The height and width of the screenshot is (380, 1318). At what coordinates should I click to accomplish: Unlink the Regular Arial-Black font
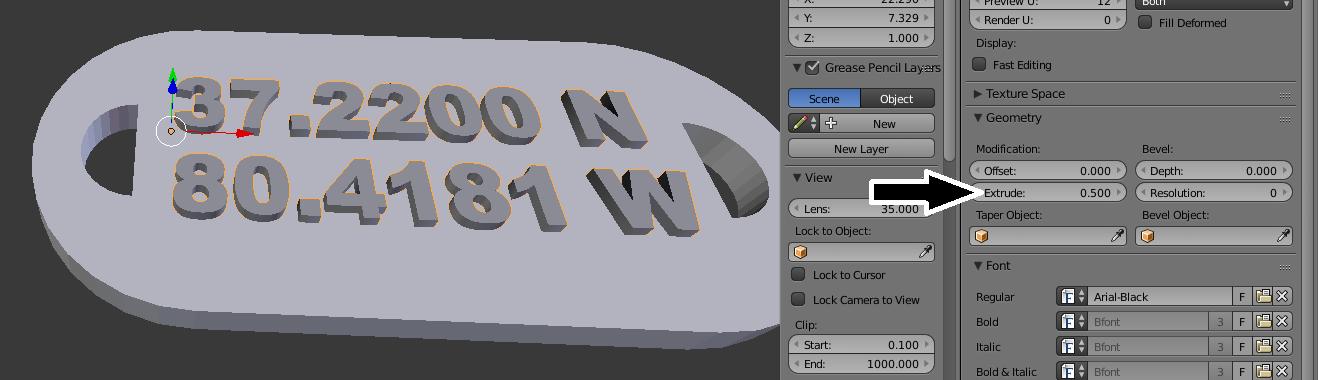[x=1282, y=297]
